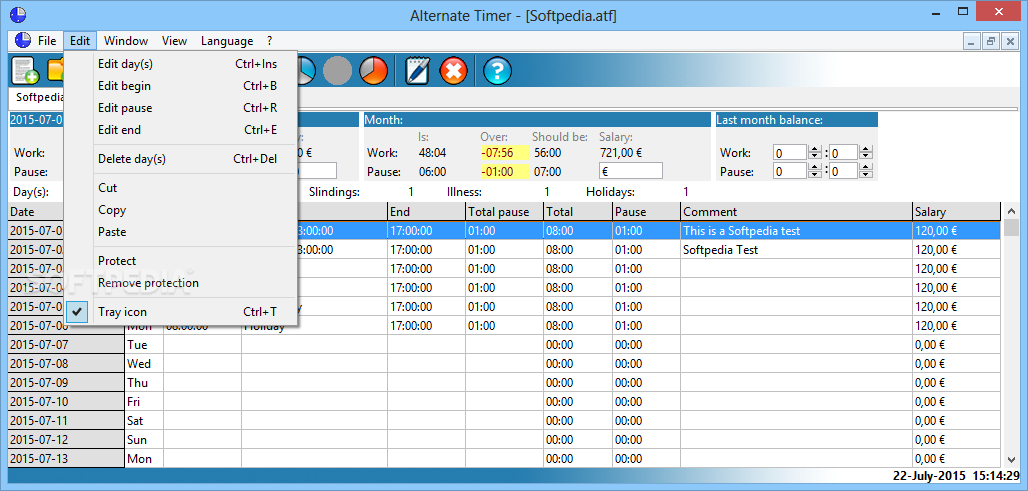The image size is (1028, 491).
Task: Open the File menu
Action: tap(47, 41)
